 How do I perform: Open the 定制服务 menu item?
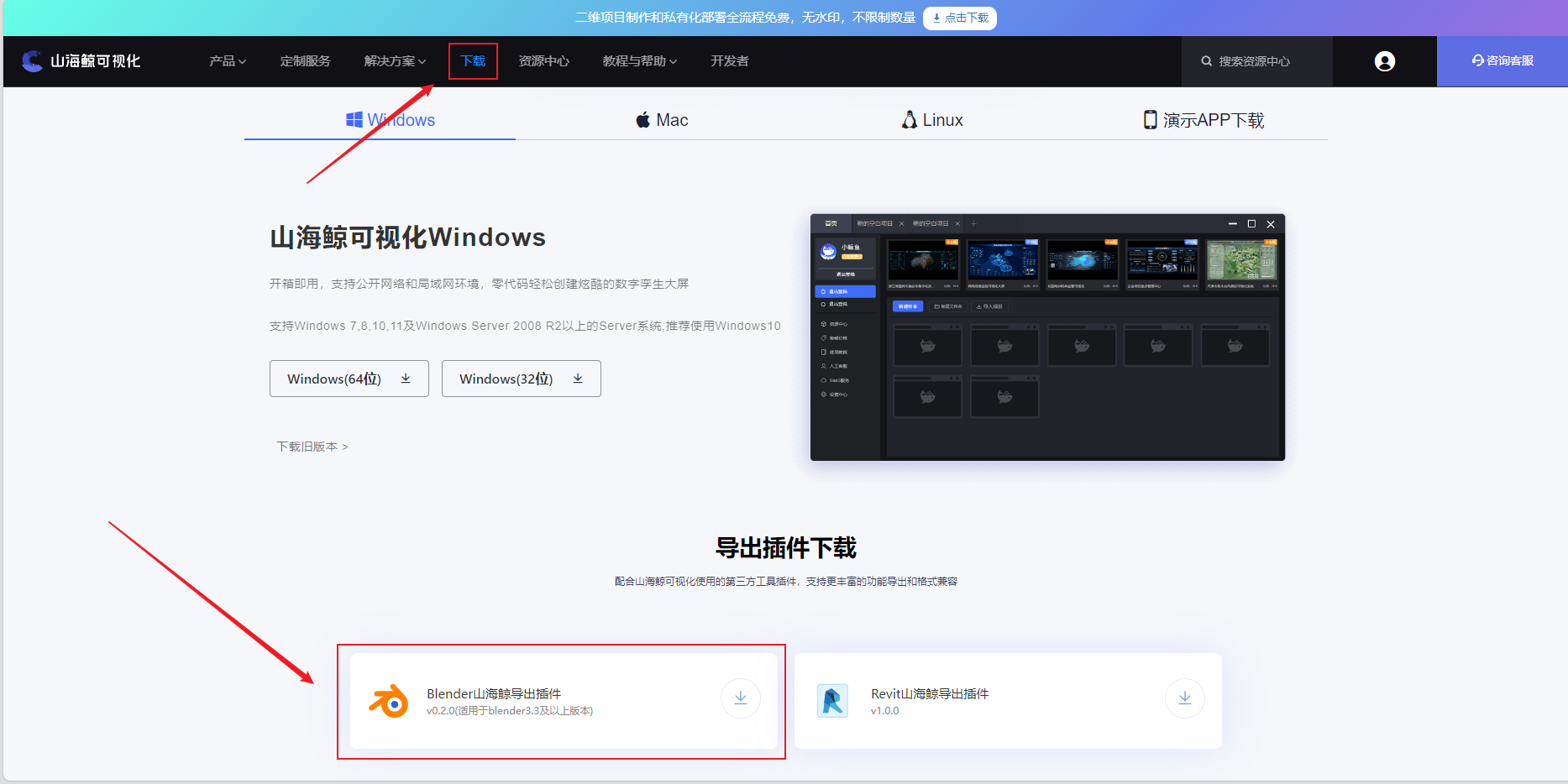click(x=305, y=61)
